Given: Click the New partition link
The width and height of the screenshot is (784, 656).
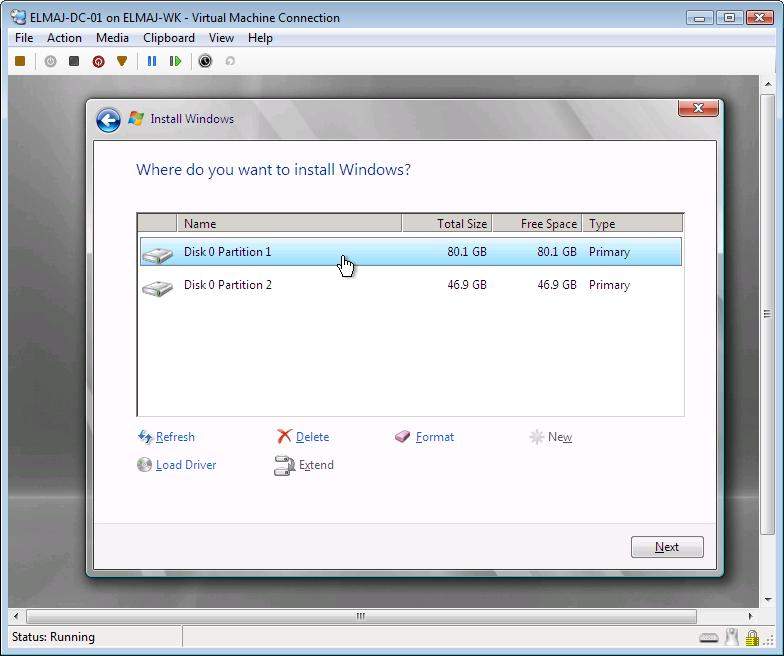Looking at the screenshot, I should (550, 437).
